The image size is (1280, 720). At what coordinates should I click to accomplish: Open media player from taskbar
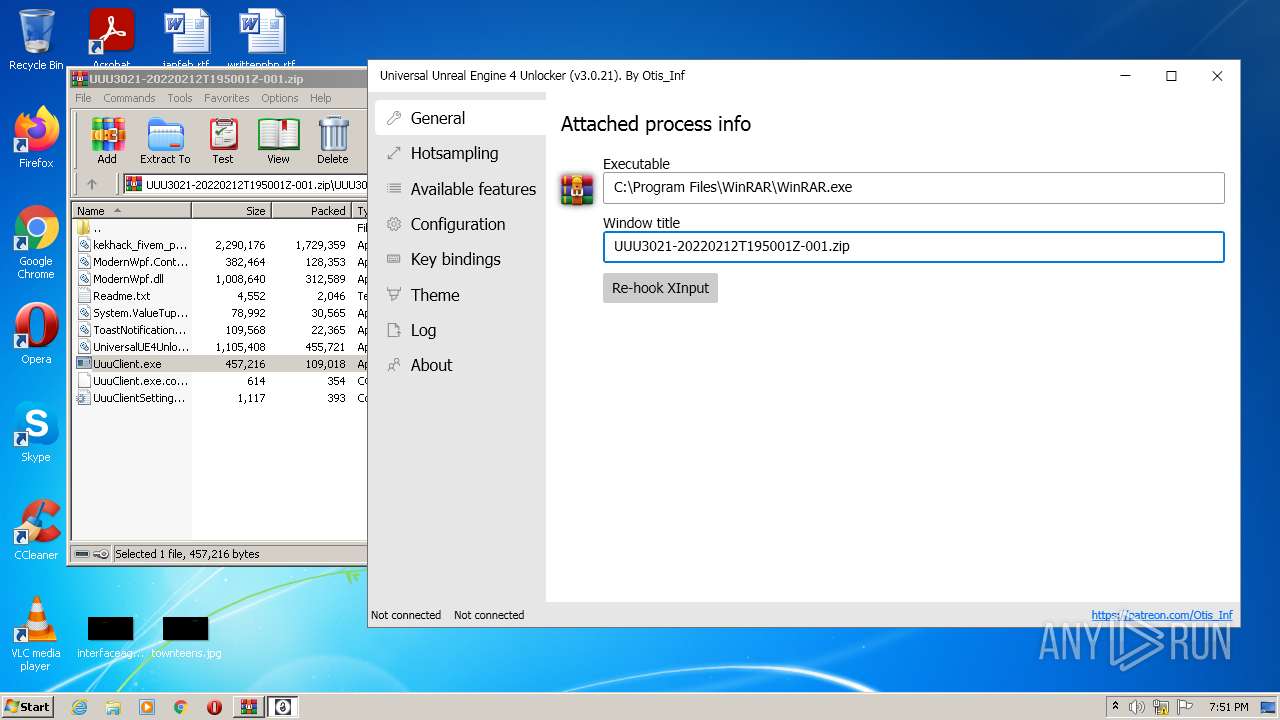coord(147,707)
